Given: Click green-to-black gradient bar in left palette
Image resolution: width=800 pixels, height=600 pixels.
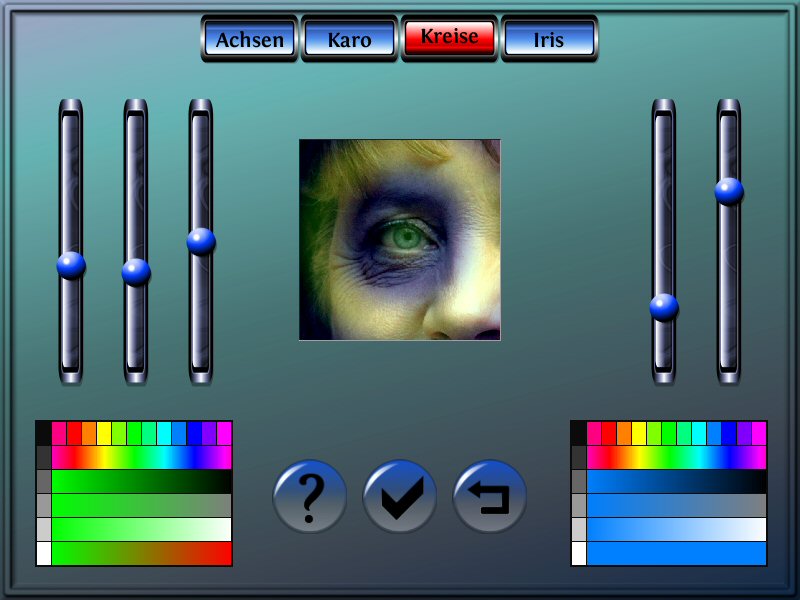Looking at the screenshot, I should point(142,482).
